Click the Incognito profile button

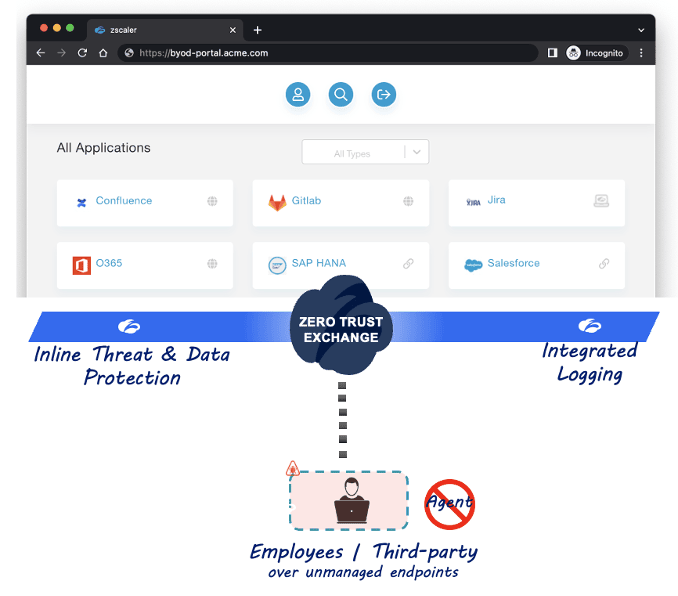pyautogui.click(x=596, y=53)
